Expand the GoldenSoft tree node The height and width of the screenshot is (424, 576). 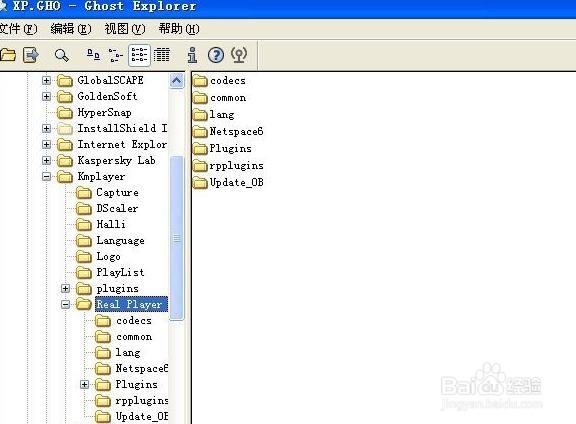pos(46,96)
